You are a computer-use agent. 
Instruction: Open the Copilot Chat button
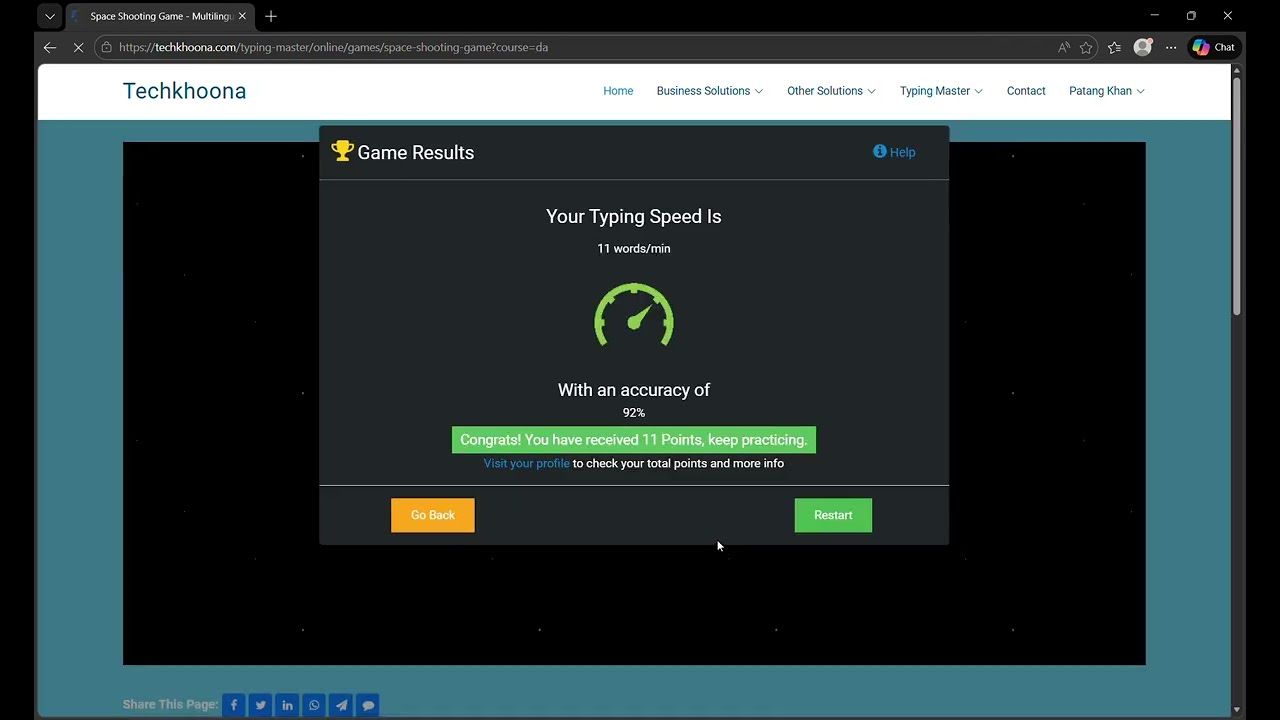pos(1214,47)
